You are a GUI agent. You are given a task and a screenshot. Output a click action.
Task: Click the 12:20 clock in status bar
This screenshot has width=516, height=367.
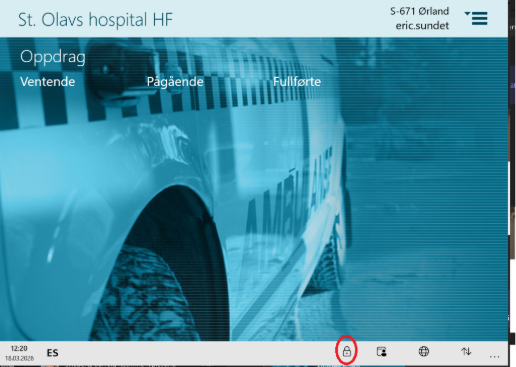(19, 348)
